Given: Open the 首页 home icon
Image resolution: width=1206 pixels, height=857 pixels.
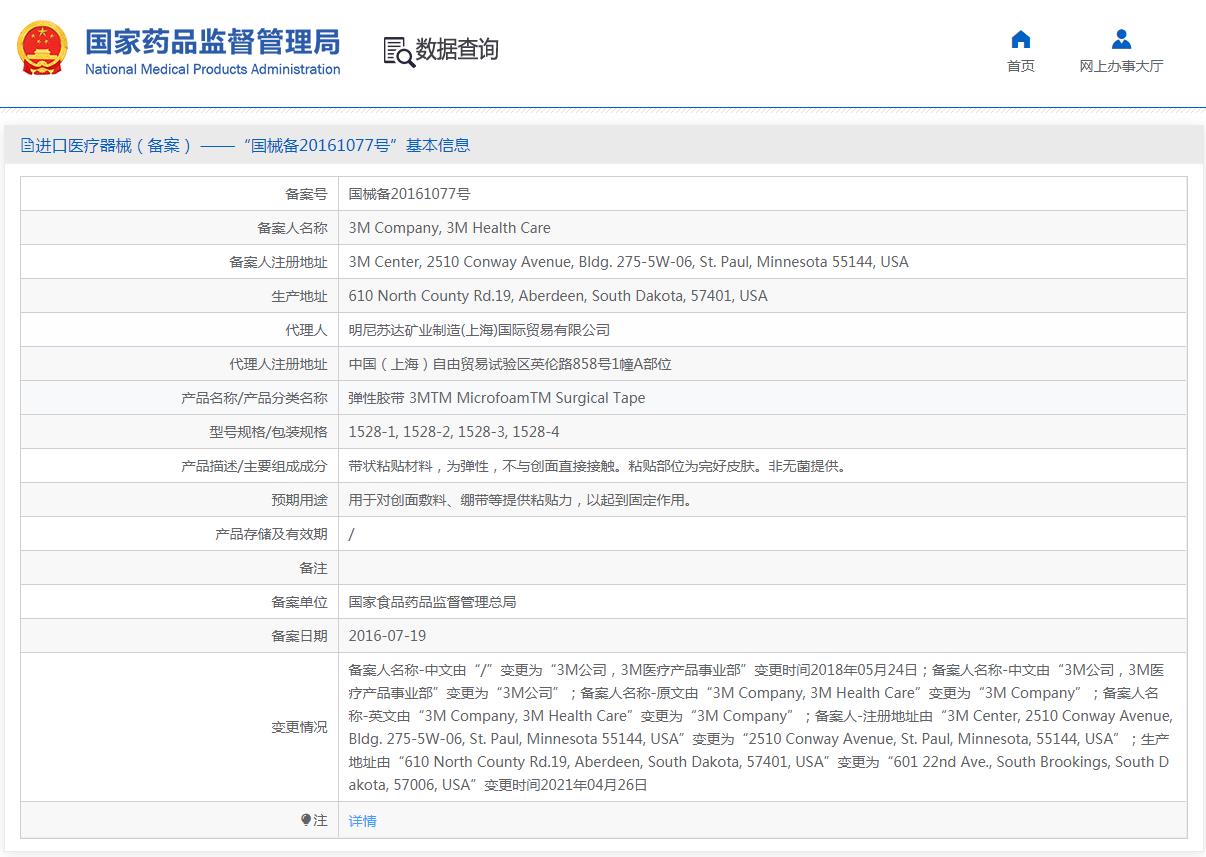Looking at the screenshot, I should pos(1021,39).
